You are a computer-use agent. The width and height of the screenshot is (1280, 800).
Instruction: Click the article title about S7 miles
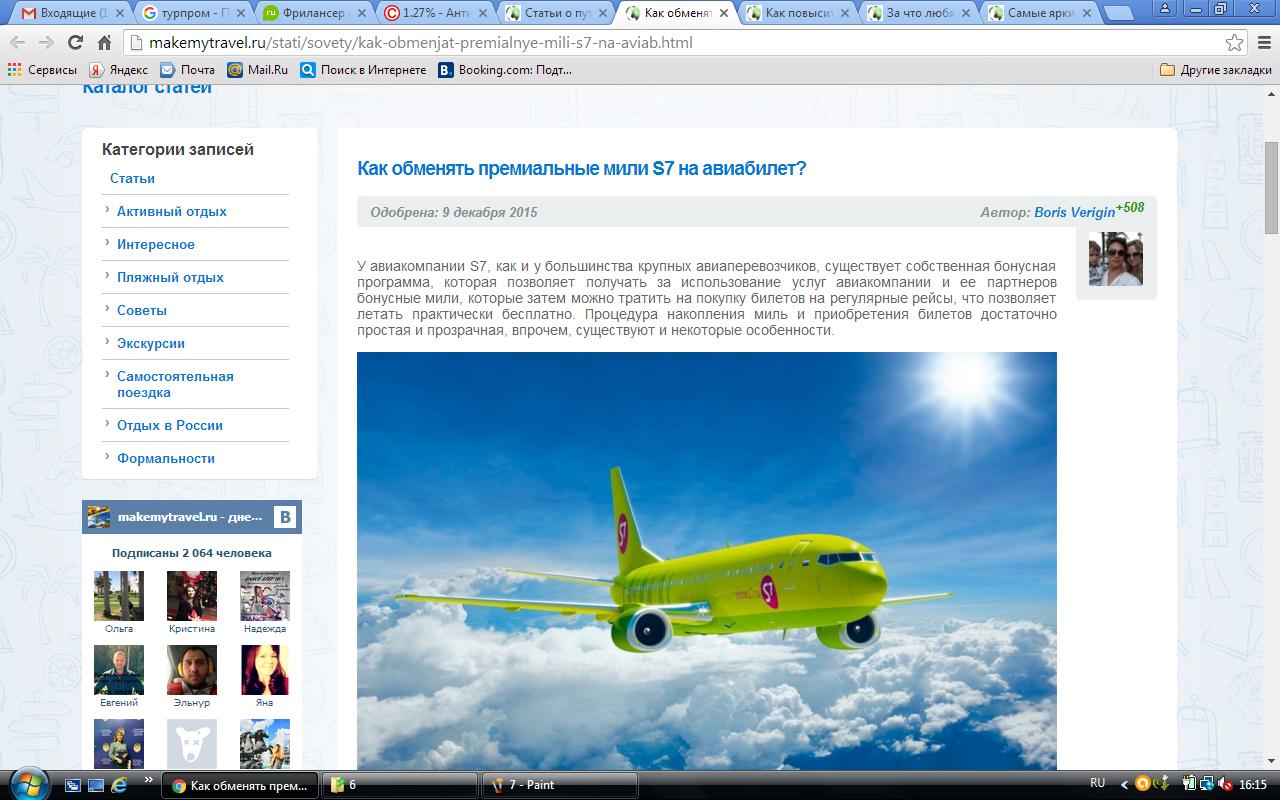pyautogui.click(x=582, y=168)
